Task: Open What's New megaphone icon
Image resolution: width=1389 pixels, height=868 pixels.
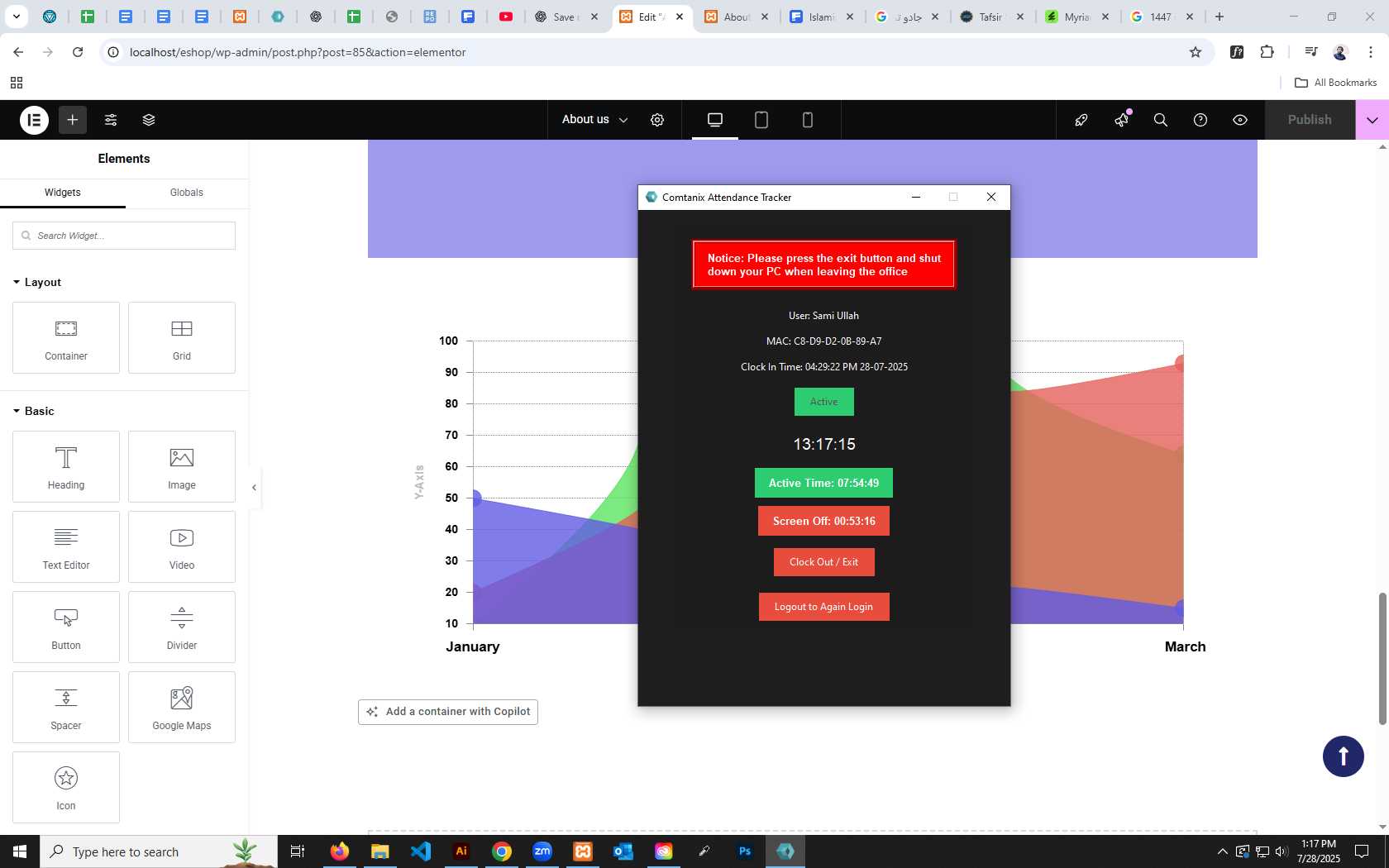Action: (1121, 120)
